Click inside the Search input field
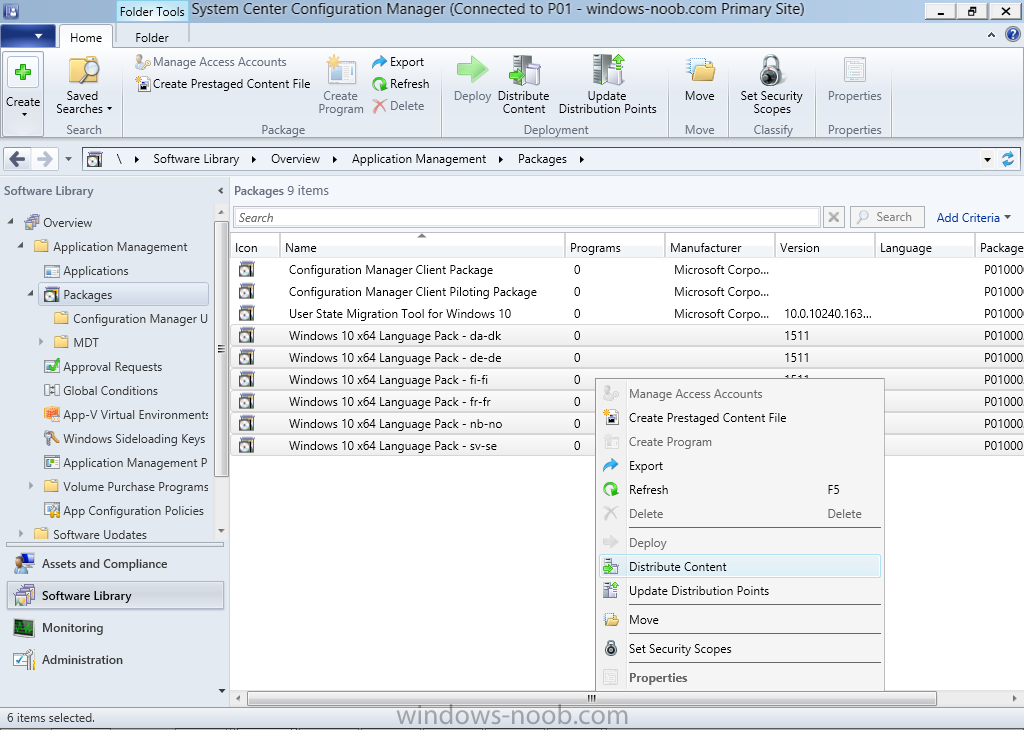The height and width of the screenshot is (730, 1024). pos(526,217)
